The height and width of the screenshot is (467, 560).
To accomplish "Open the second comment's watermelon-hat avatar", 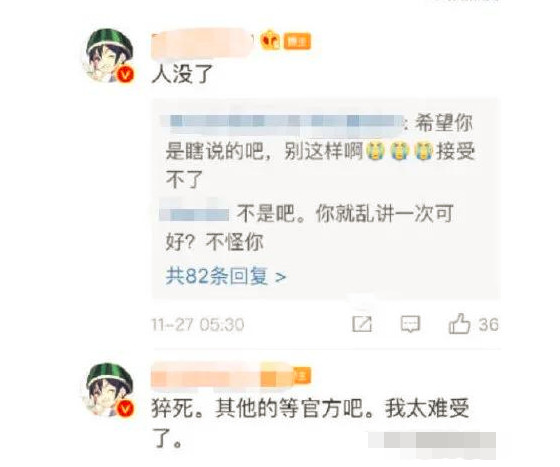I will 109,389.
